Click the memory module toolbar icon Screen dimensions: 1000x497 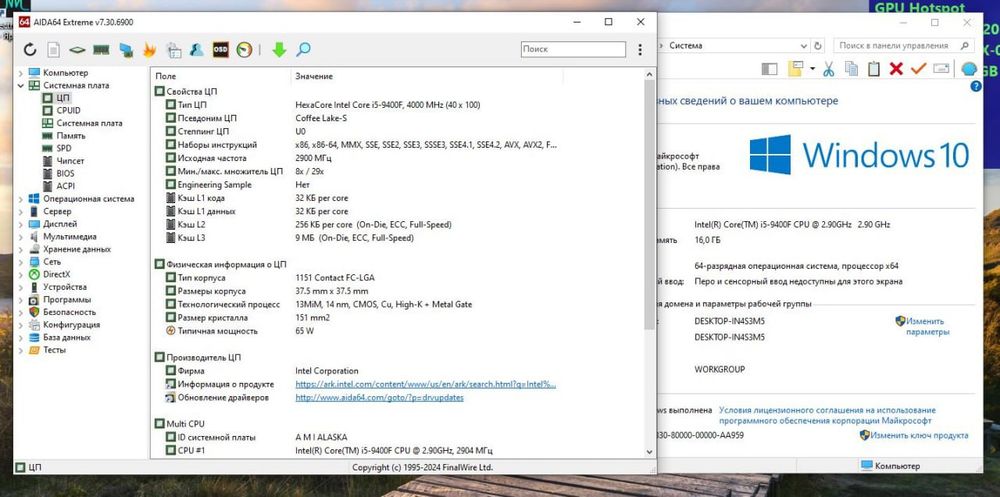coord(101,50)
